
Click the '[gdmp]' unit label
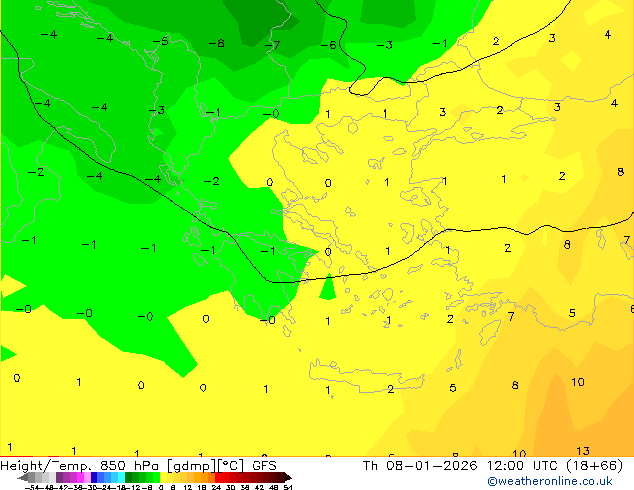tap(192, 467)
